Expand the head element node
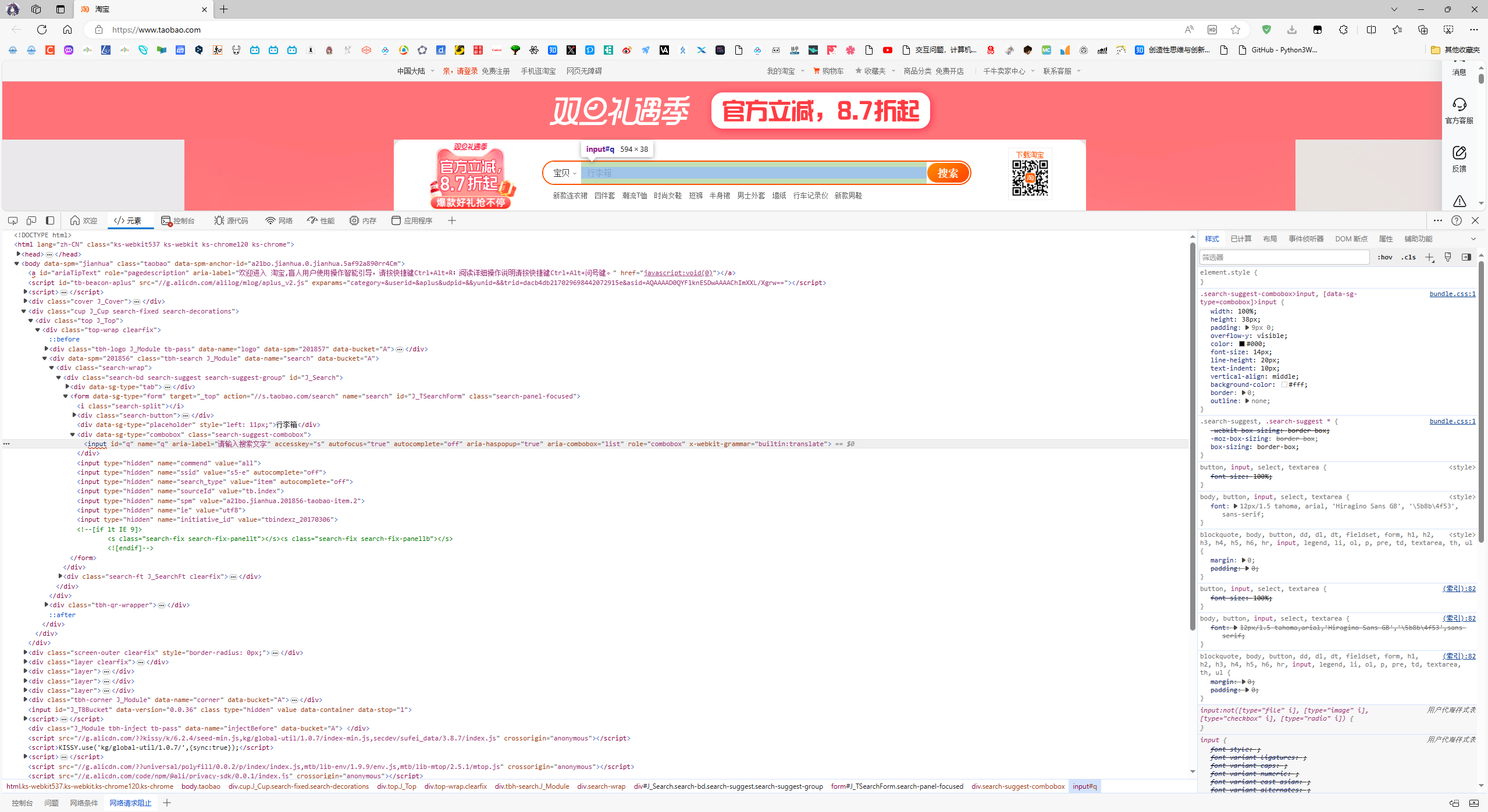Image resolution: width=1488 pixels, height=812 pixels. tap(18, 254)
